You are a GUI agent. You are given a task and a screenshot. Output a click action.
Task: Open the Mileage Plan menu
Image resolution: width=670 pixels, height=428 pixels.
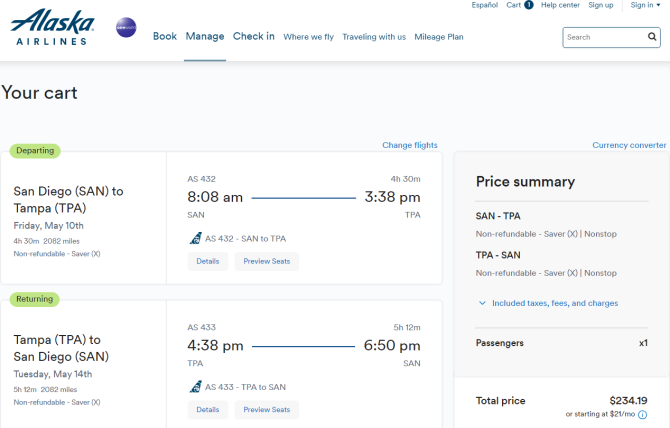coord(438,37)
